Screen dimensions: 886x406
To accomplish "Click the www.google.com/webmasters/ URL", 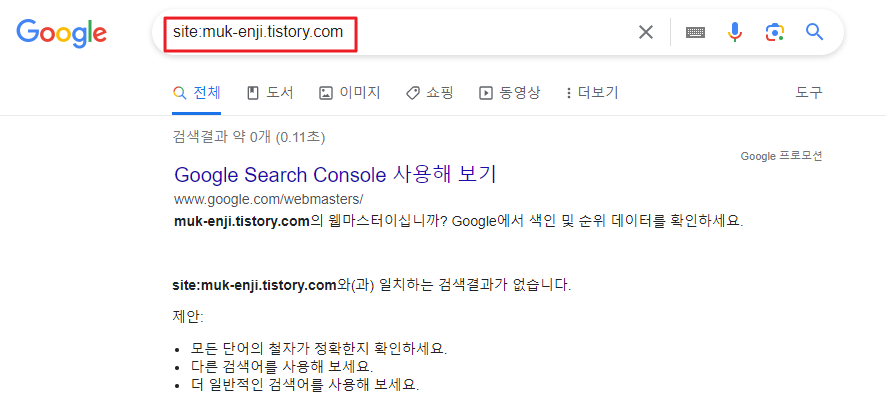I will click(x=268, y=199).
